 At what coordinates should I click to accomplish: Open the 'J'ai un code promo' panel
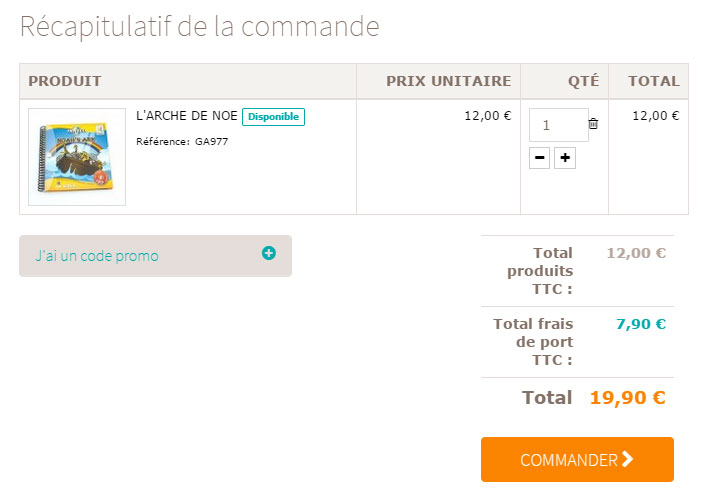tap(155, 256)
